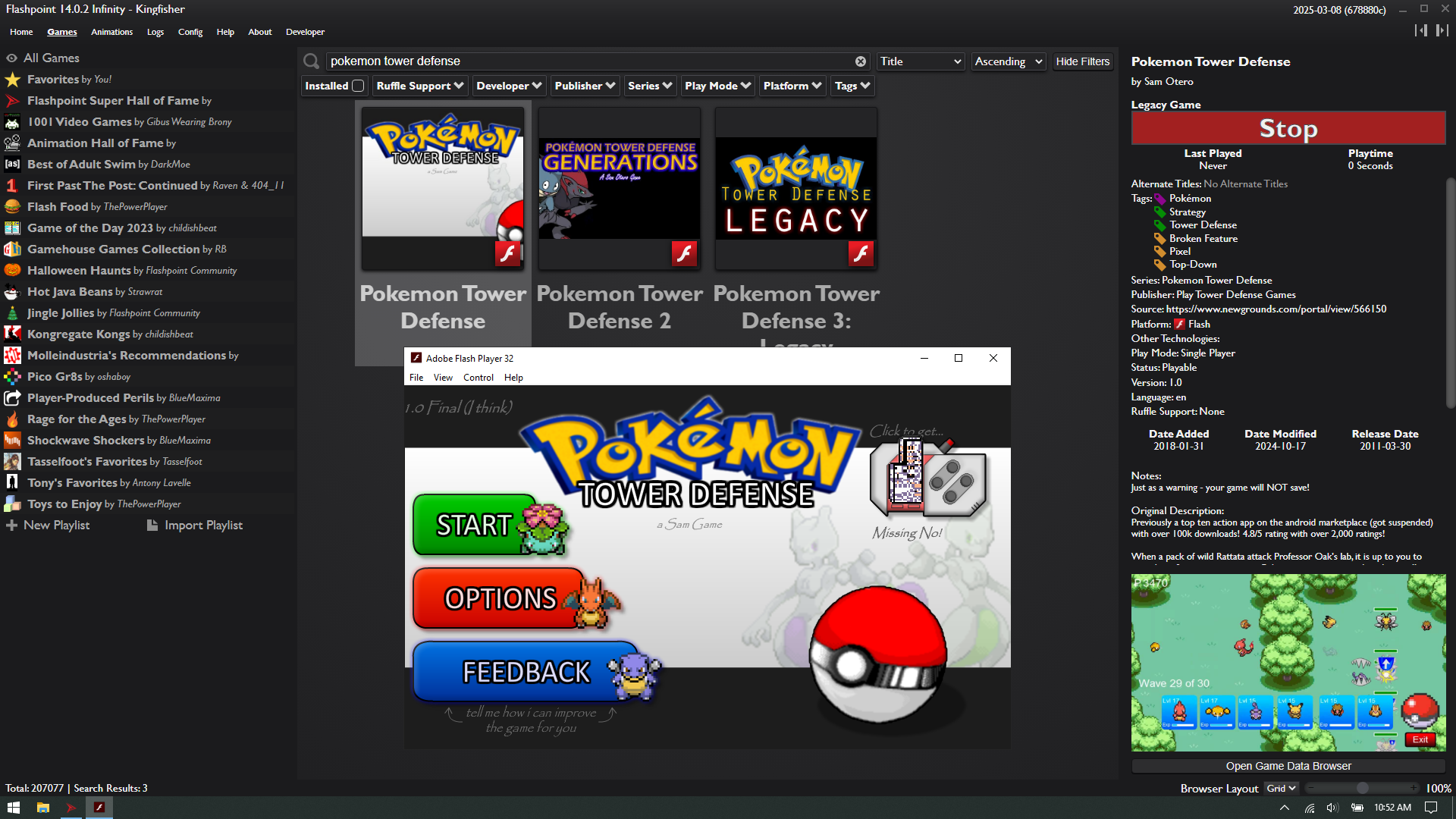The image size is (1456, 819).
Task: Click the Import Playlist file icon
Action: [152, 526]
